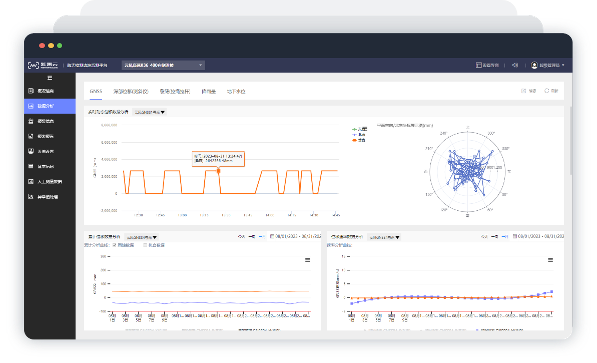This screenshot has width=597, height=363.
Task: Collapse the sidebar using the hamburger icon
Action: tap(49, 78)
